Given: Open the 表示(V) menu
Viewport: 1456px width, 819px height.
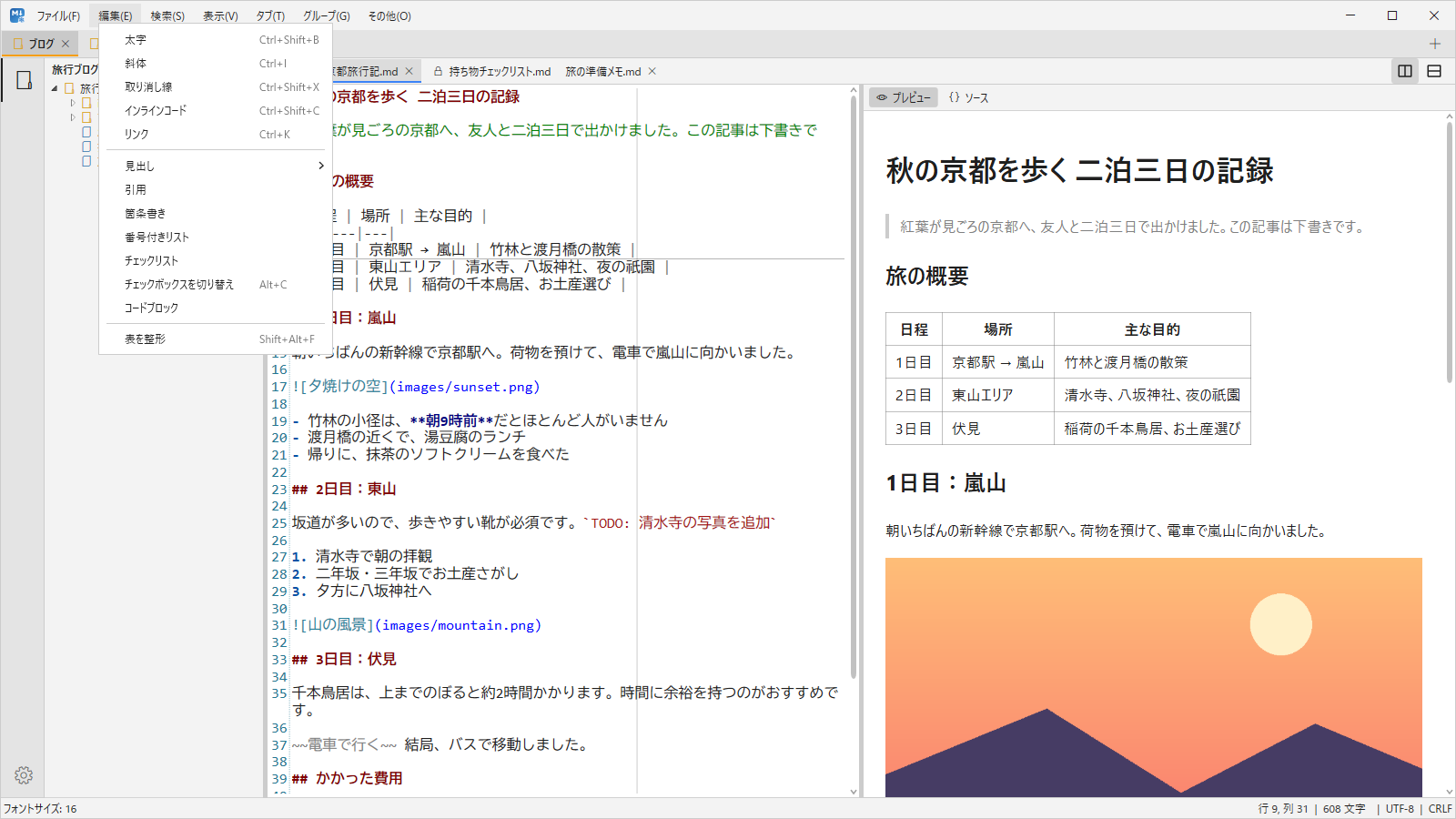Looking at the screenshot, I should (220, 15).
